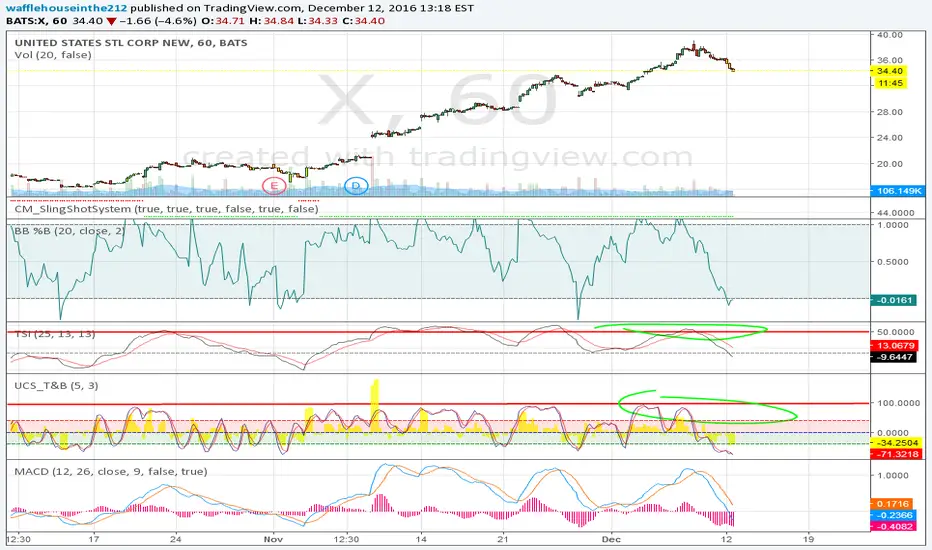Click the '19' date on time axis
The width and height of the screenshot is (932, 550).
[808, 539]
